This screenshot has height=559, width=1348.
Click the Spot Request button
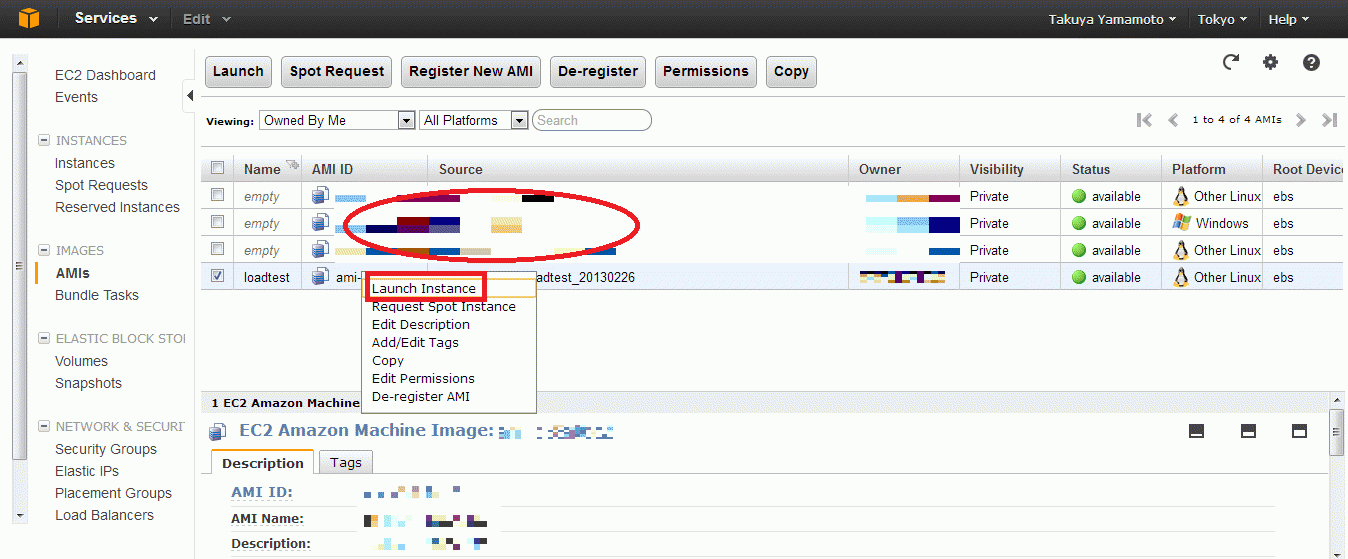click(337, 71)
